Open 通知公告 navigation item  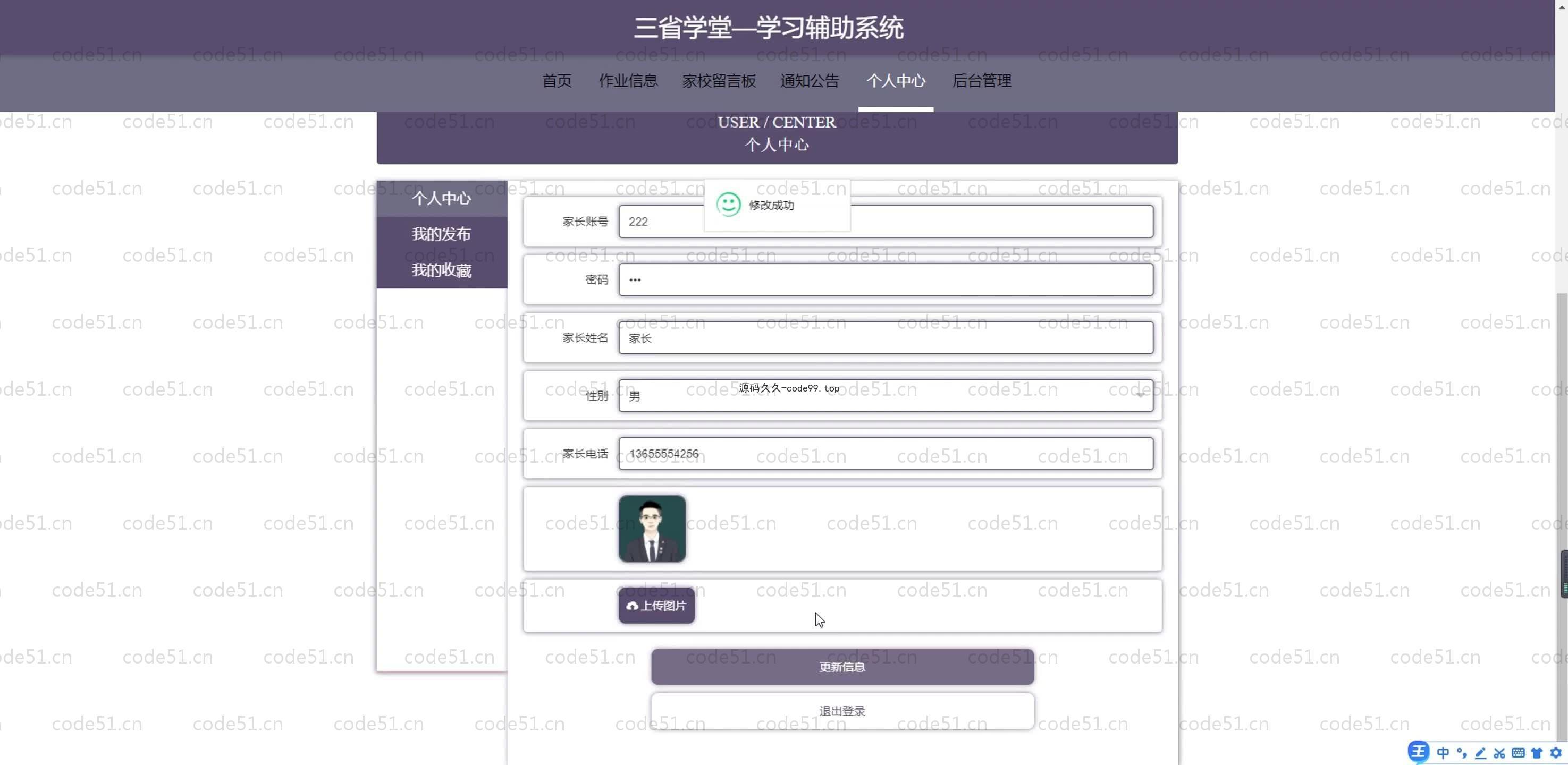[810, 80]
